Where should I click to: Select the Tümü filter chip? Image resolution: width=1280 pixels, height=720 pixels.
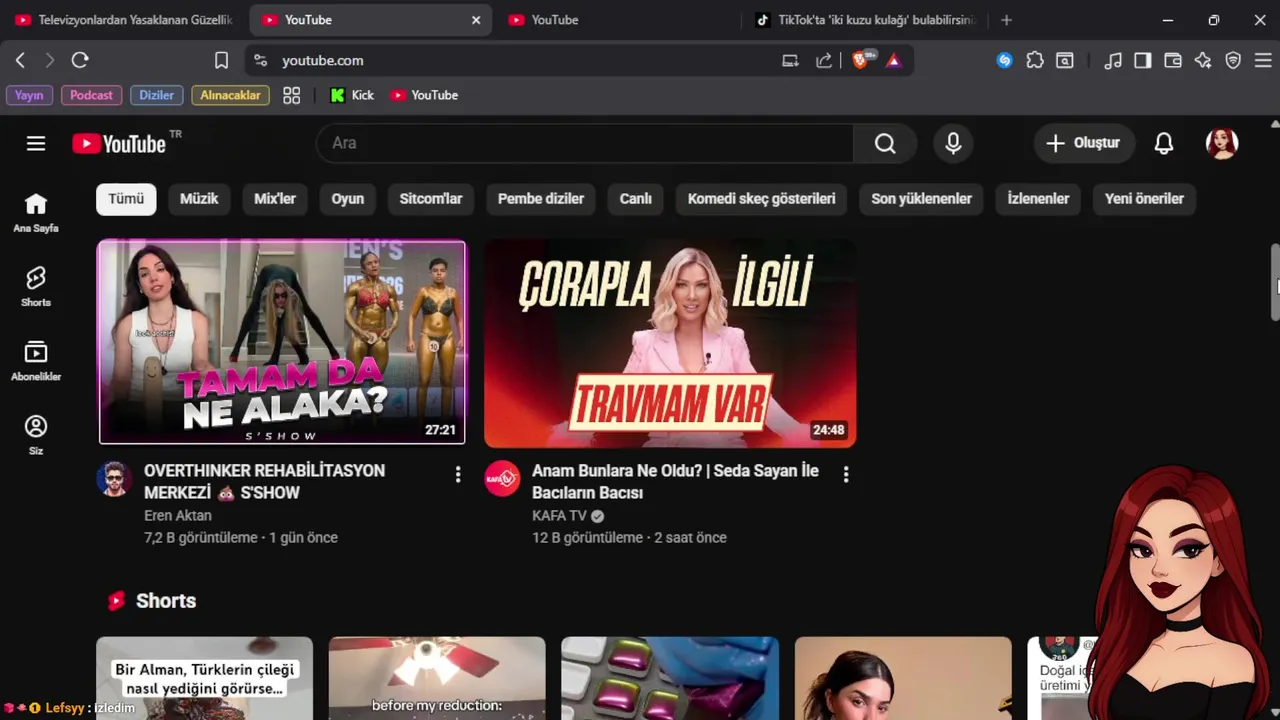[126, 198]
